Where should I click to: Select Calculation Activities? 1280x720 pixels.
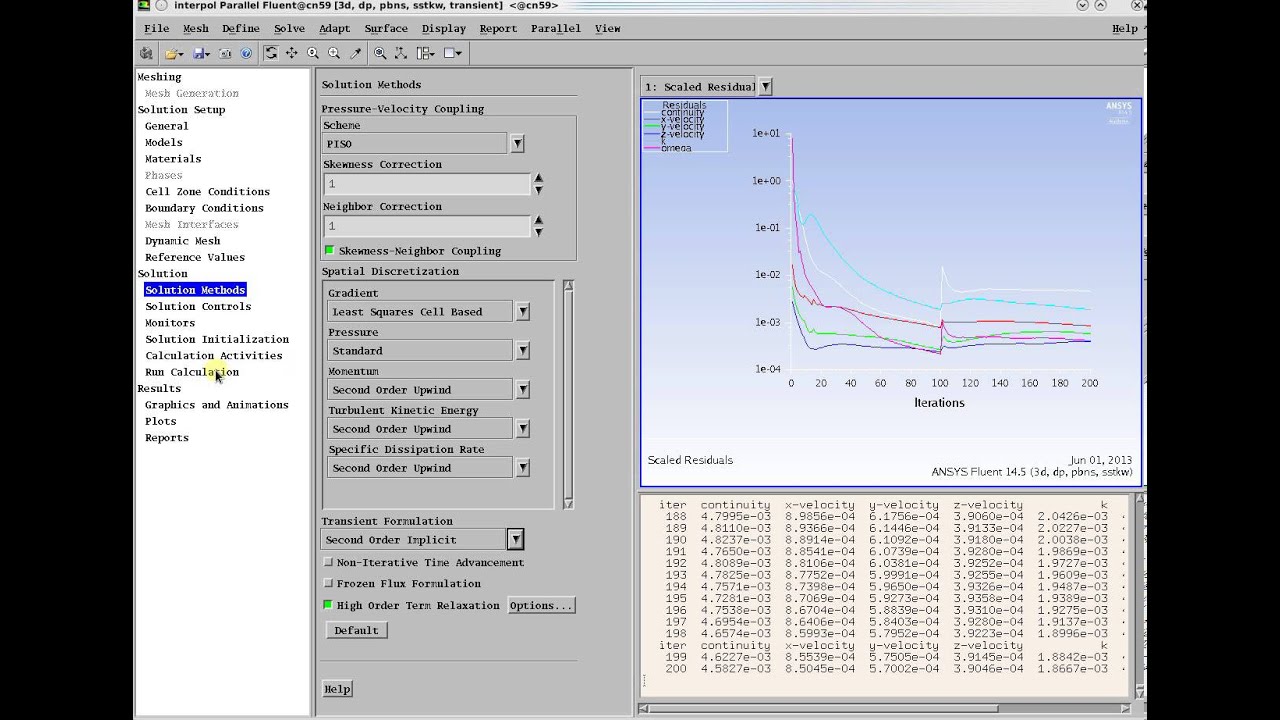[214, 355]
